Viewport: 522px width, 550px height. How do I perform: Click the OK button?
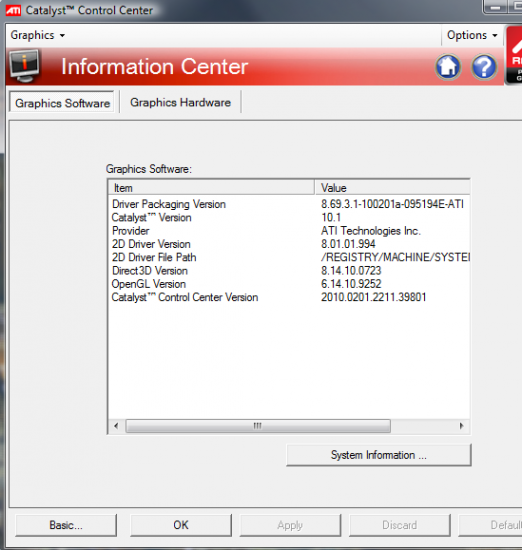pyautogui.click(x=181, y=525)
